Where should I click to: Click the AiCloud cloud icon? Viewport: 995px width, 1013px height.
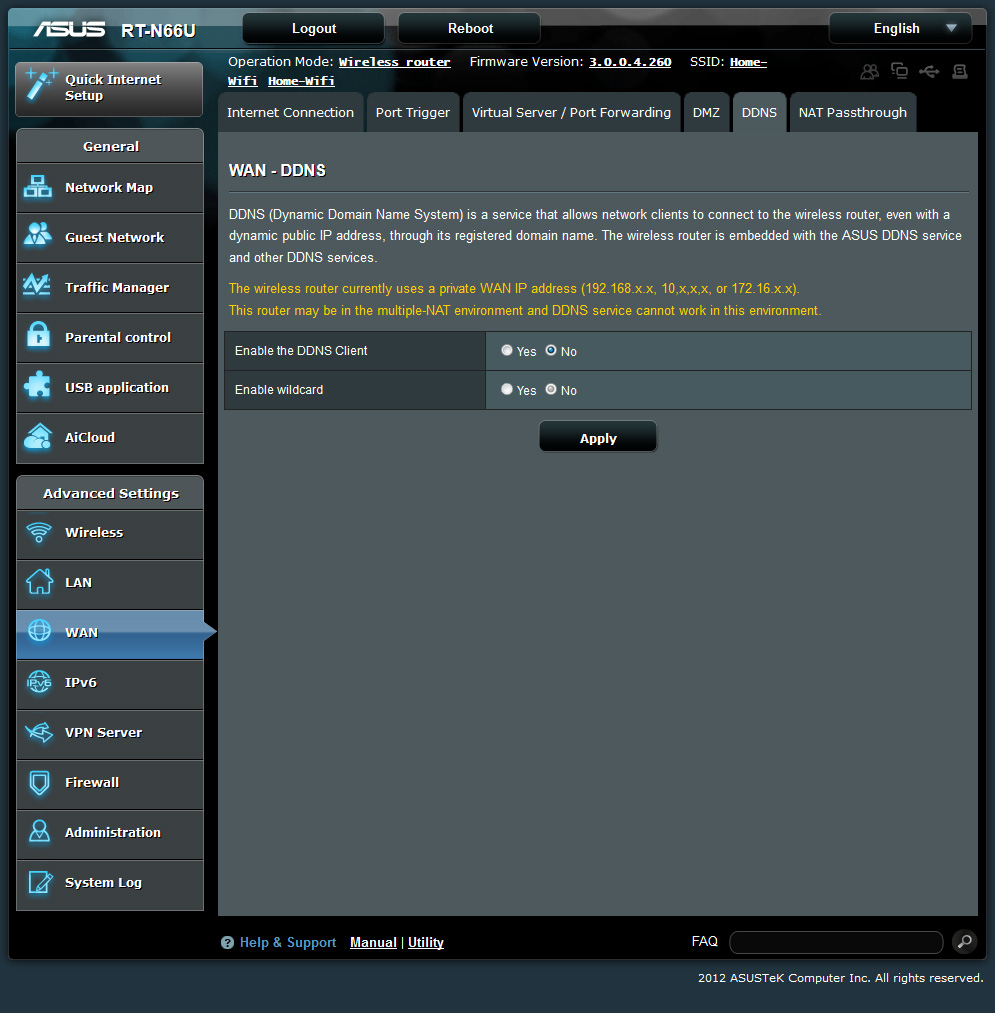pos(37,436)
